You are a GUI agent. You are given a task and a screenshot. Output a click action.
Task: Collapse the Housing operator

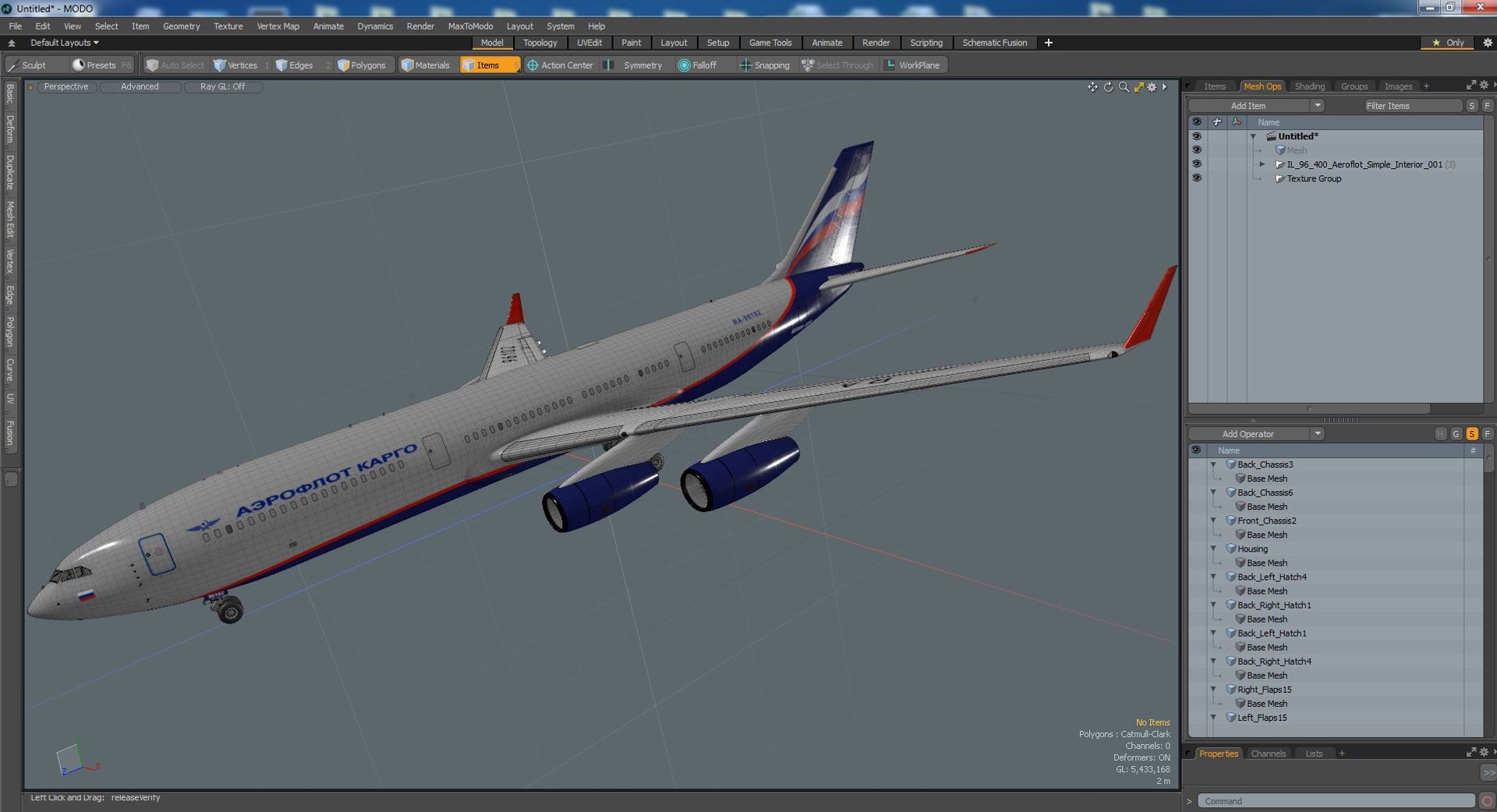1213,549
